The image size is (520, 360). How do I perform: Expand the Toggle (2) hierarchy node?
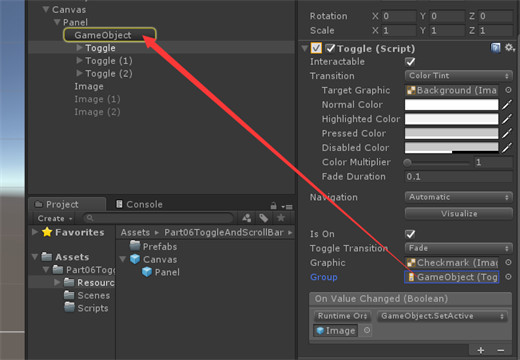click(79, 73)
